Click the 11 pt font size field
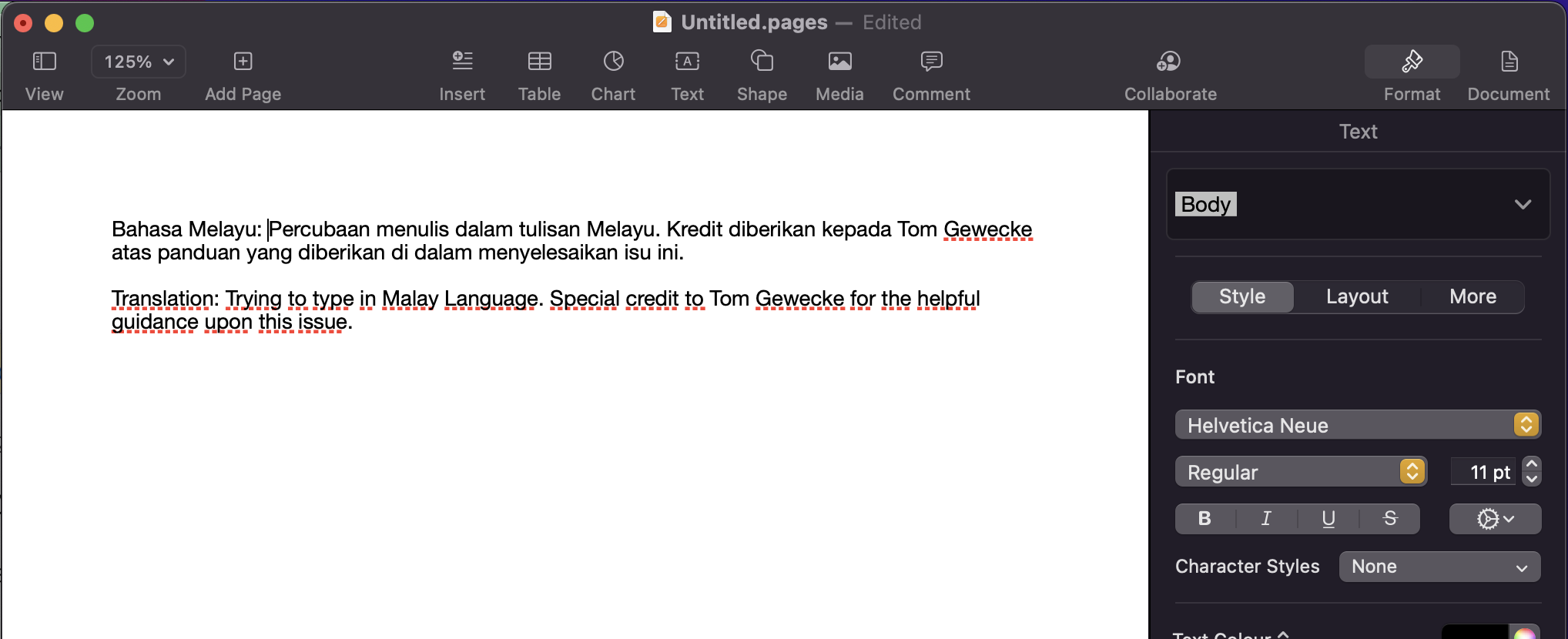Viewport: 1568px width, 639px height. (1483, 472)
